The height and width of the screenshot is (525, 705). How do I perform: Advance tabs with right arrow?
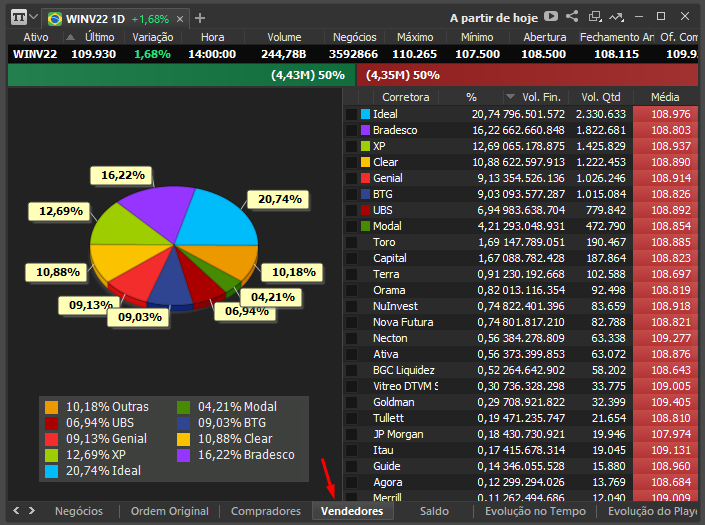(32, 511)
